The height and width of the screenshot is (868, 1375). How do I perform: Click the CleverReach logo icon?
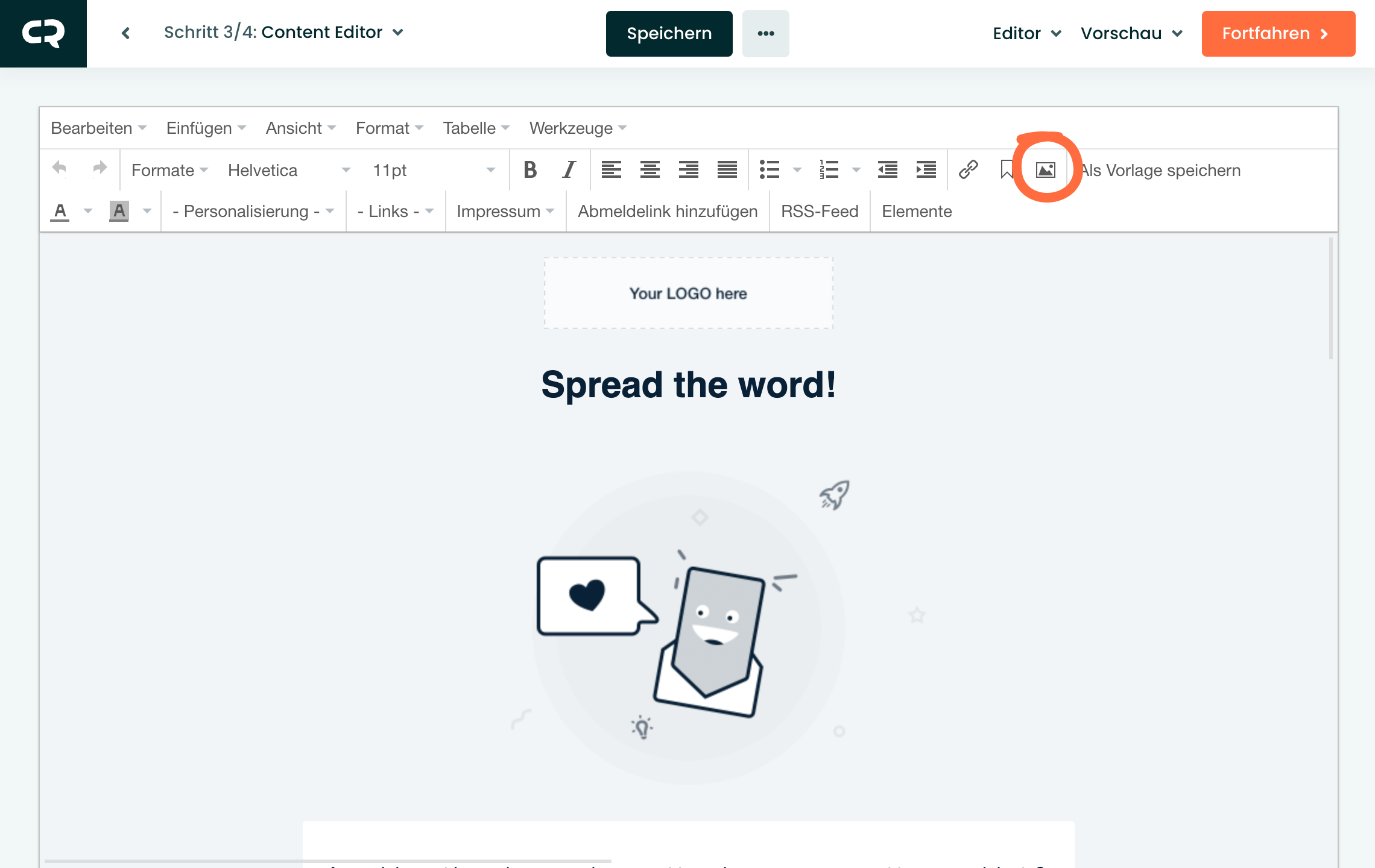43,33
